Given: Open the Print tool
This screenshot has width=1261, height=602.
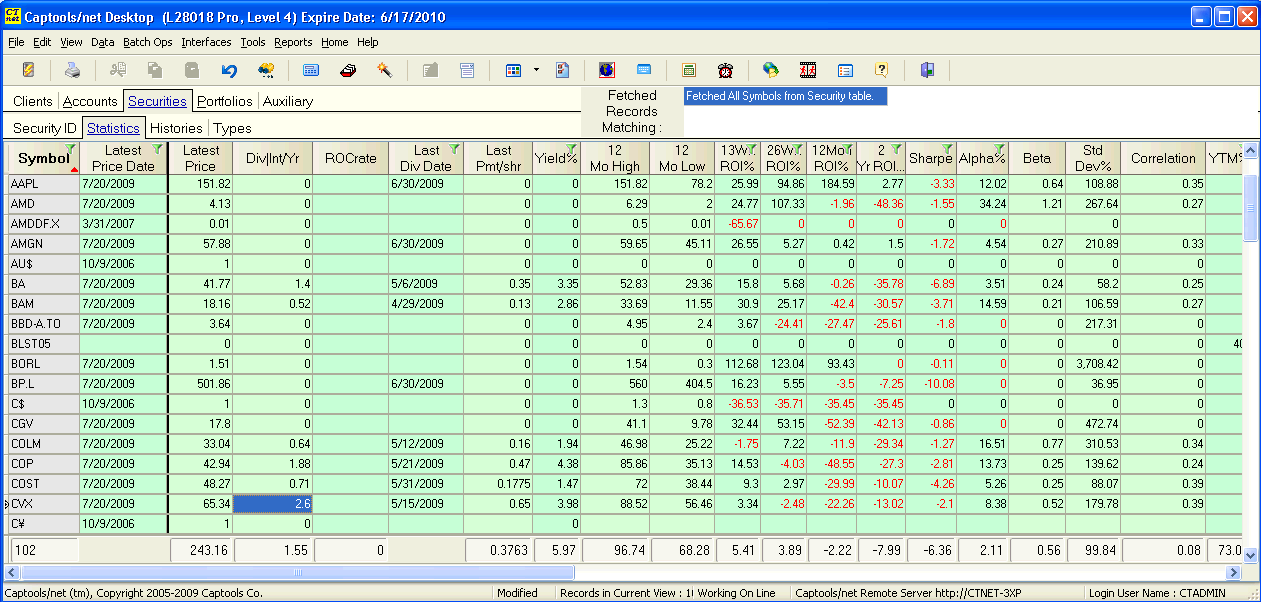Looking at the screenshot, I should click(72, 70).
